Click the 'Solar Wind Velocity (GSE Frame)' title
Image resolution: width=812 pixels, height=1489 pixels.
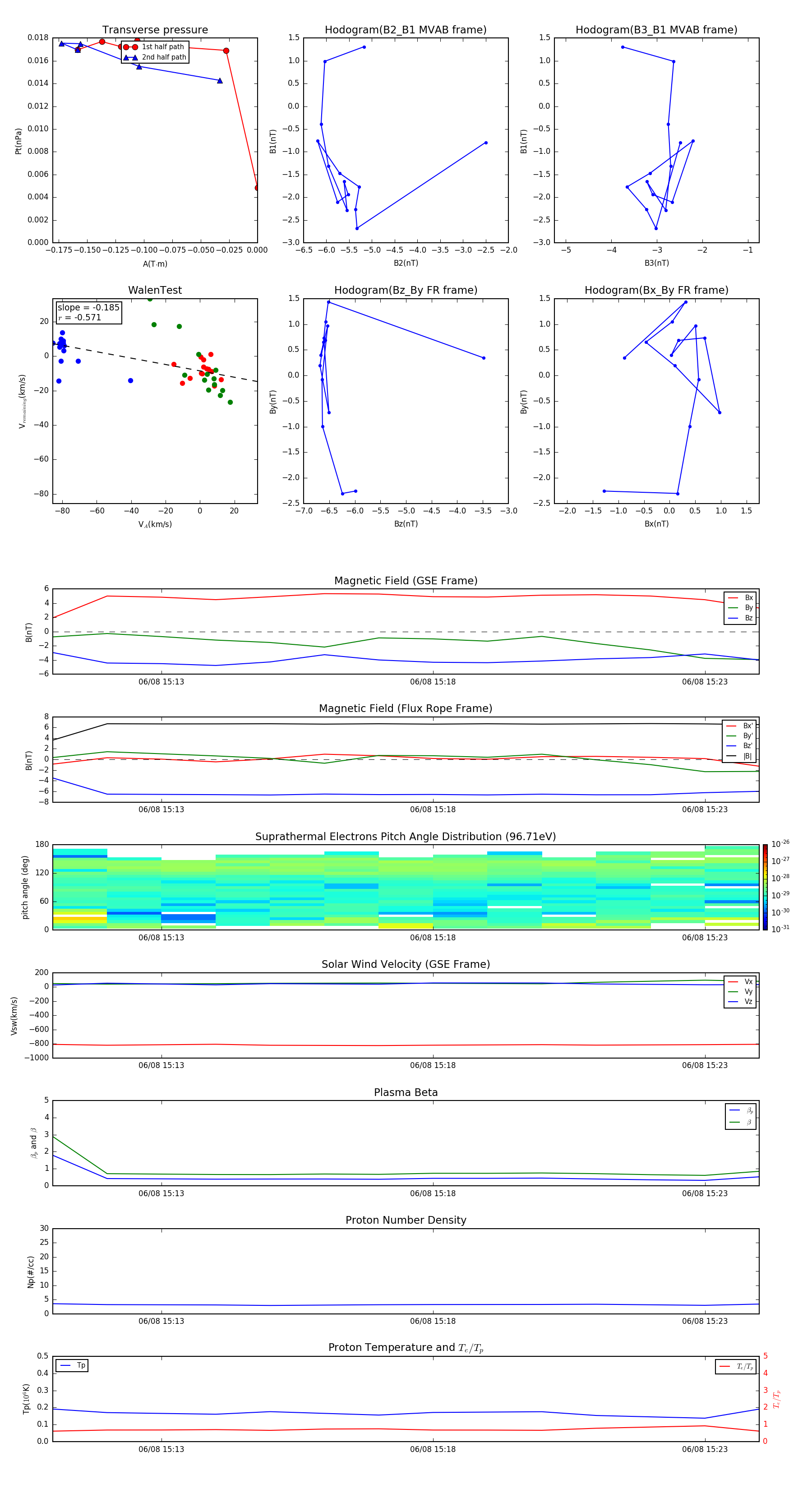coord(406,965)
